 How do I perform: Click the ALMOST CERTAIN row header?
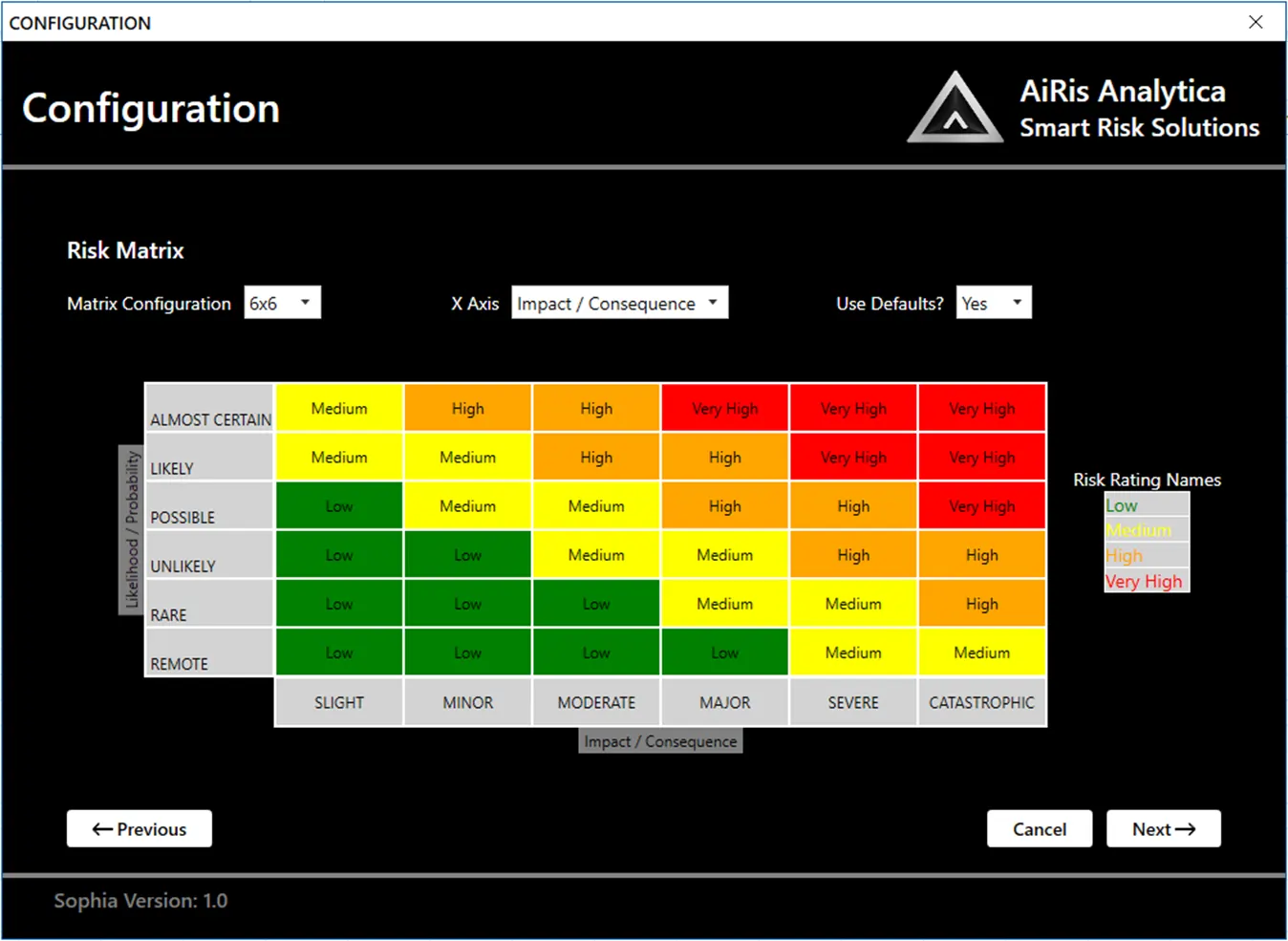click(x=209, y=408)
